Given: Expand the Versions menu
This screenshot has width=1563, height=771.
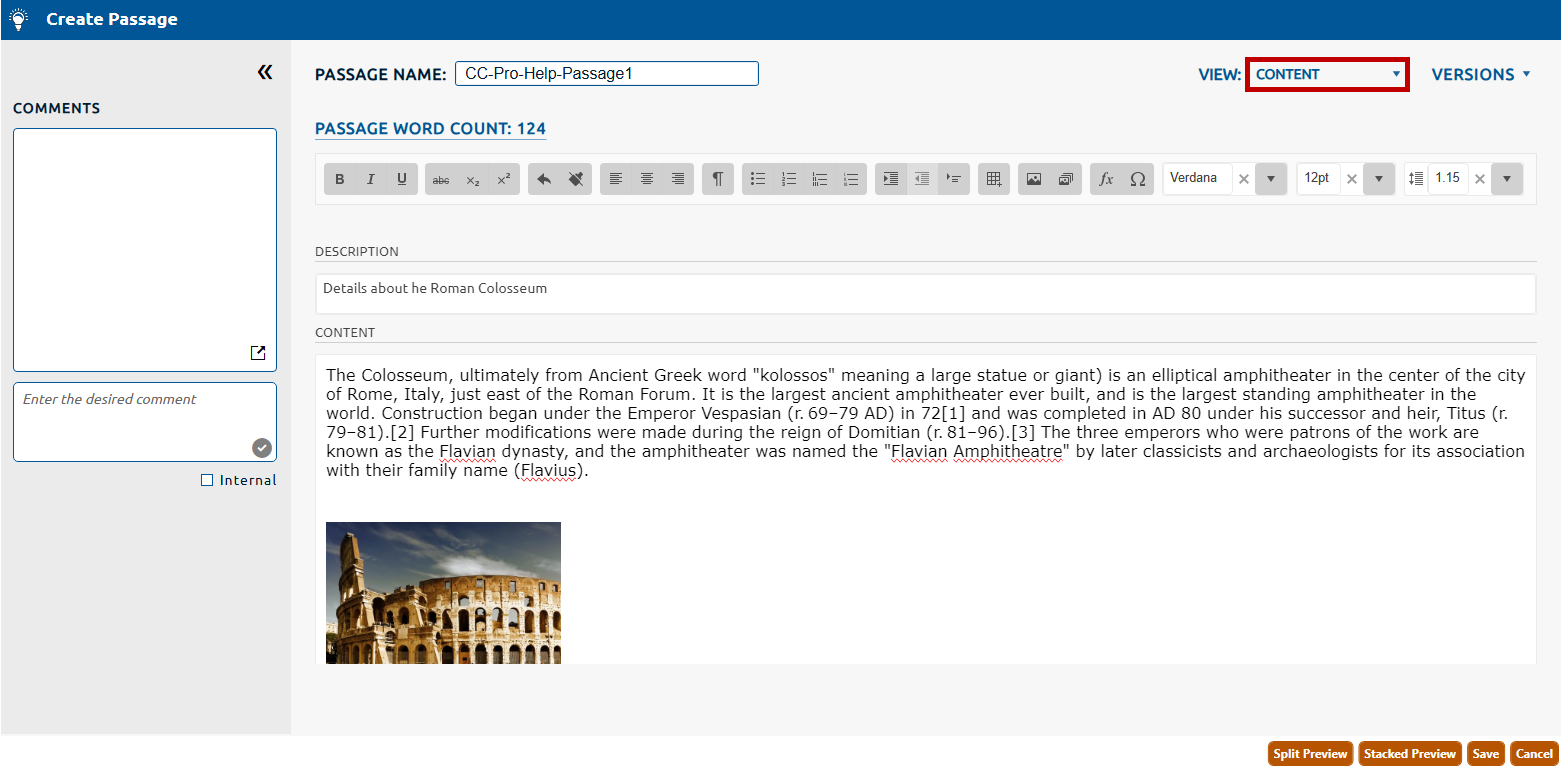Looking at the screenshot, I should point(1481,74).
